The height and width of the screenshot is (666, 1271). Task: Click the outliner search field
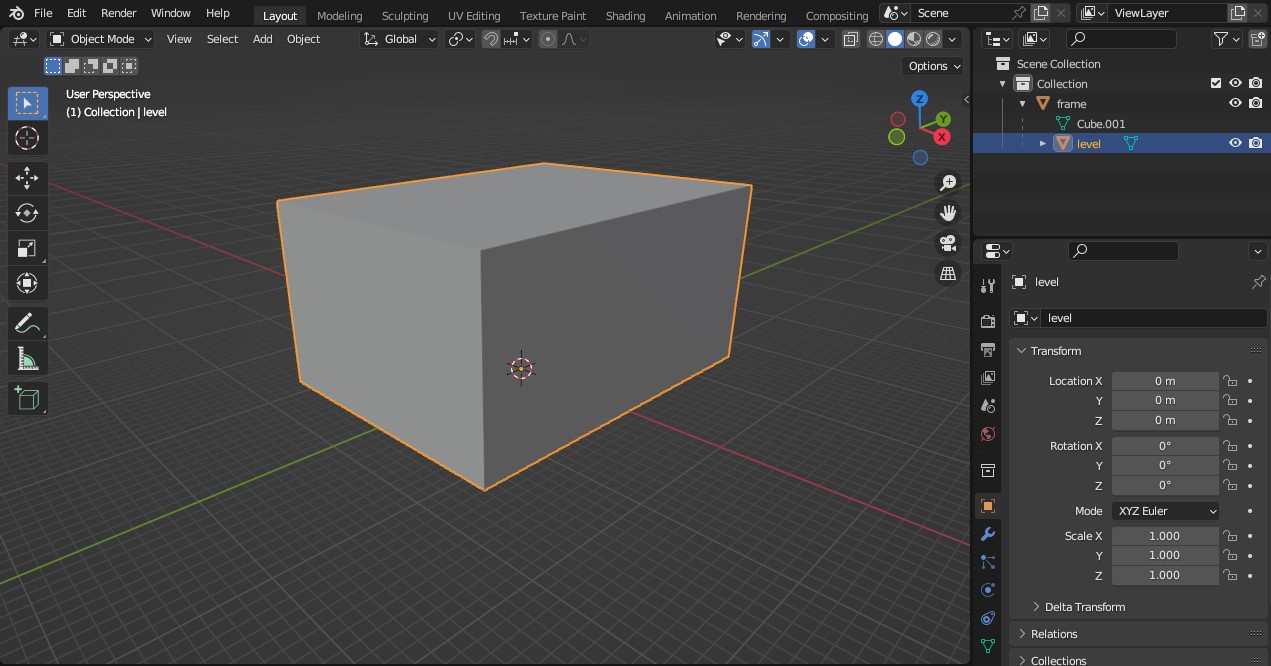1121,39
